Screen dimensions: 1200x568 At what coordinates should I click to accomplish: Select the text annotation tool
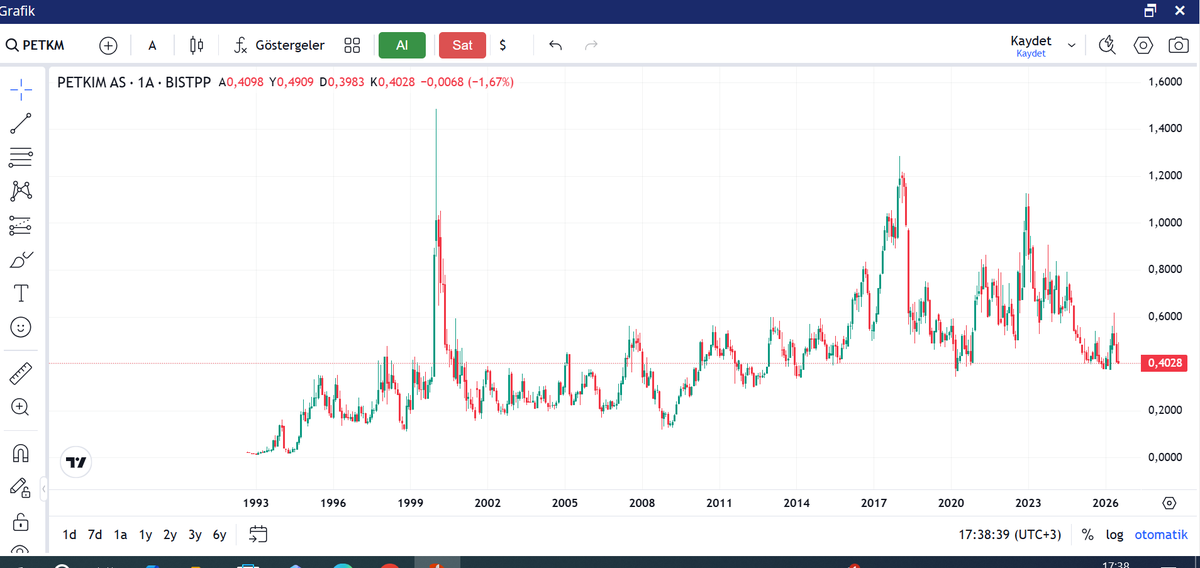click(21, 293)
